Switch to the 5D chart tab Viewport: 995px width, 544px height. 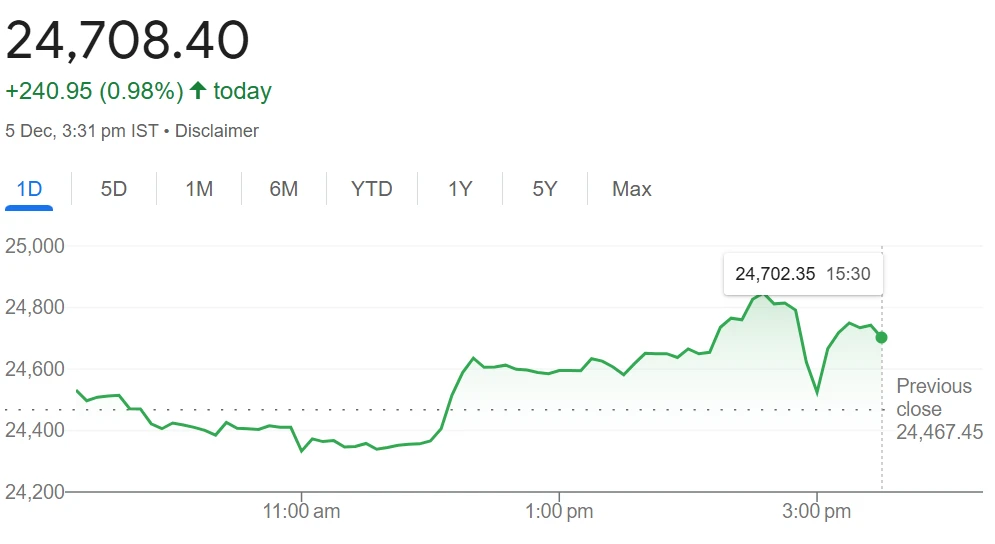(x=114, y=189)
